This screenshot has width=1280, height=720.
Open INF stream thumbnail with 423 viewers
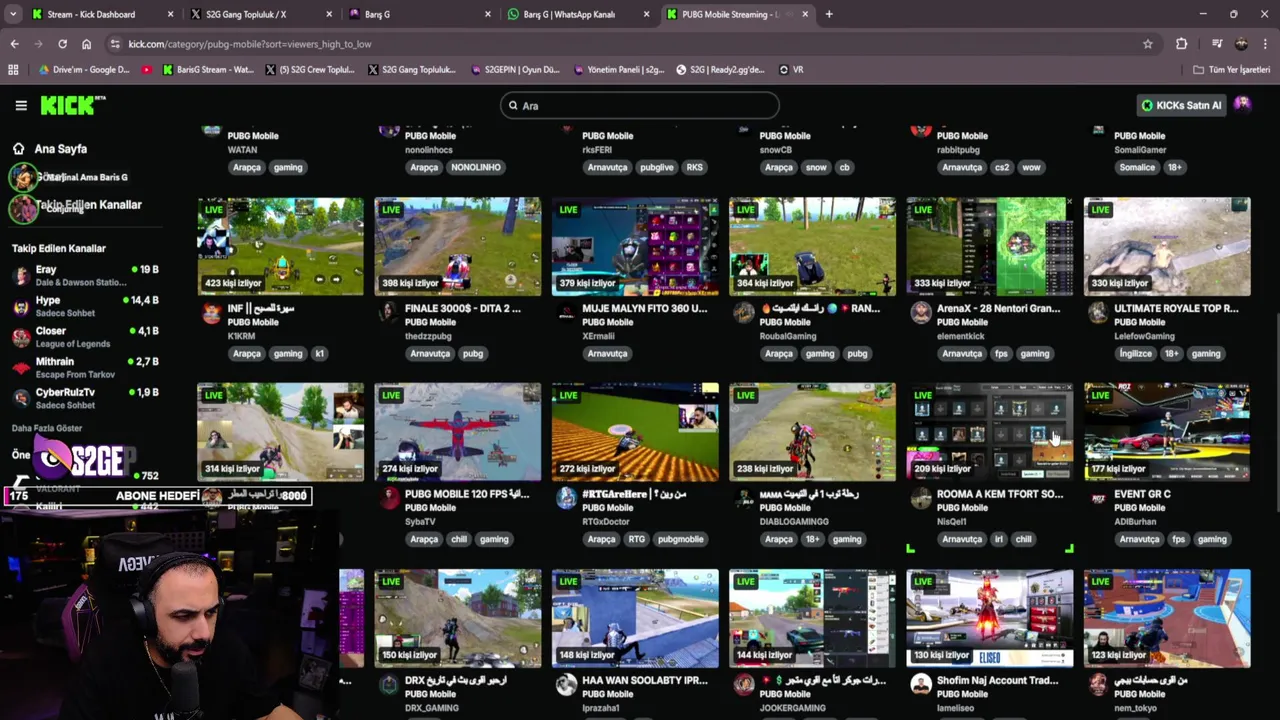pos(281,246)
